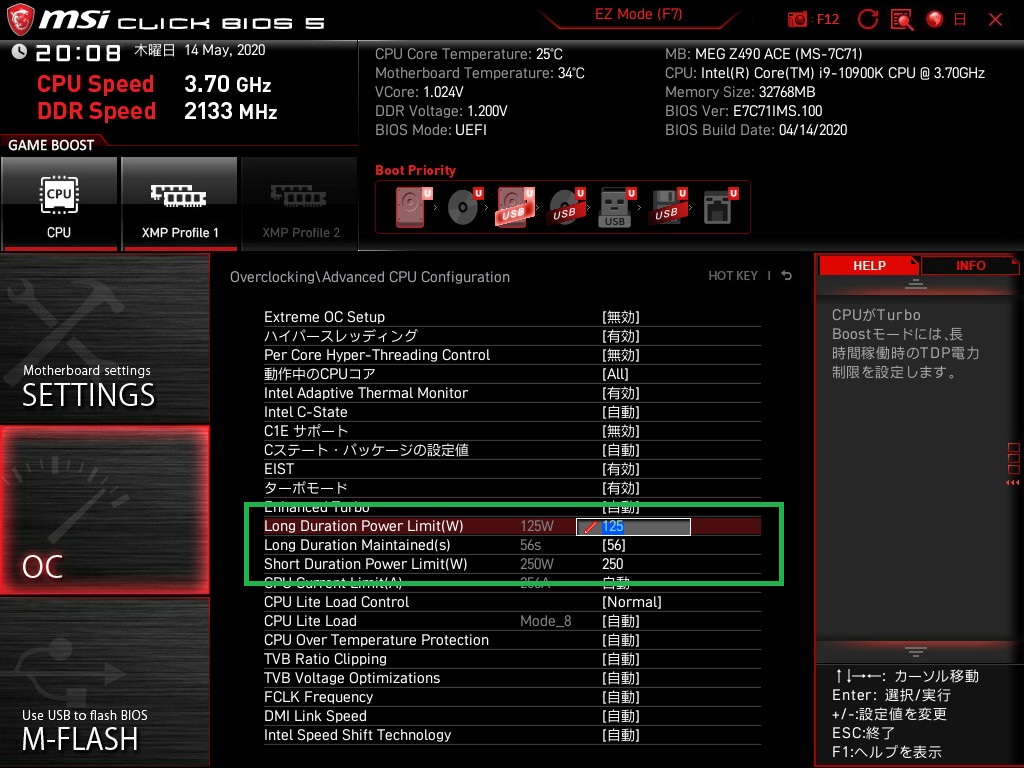Open CPU Over Temperature Protection setting

[x=512, y=640]
